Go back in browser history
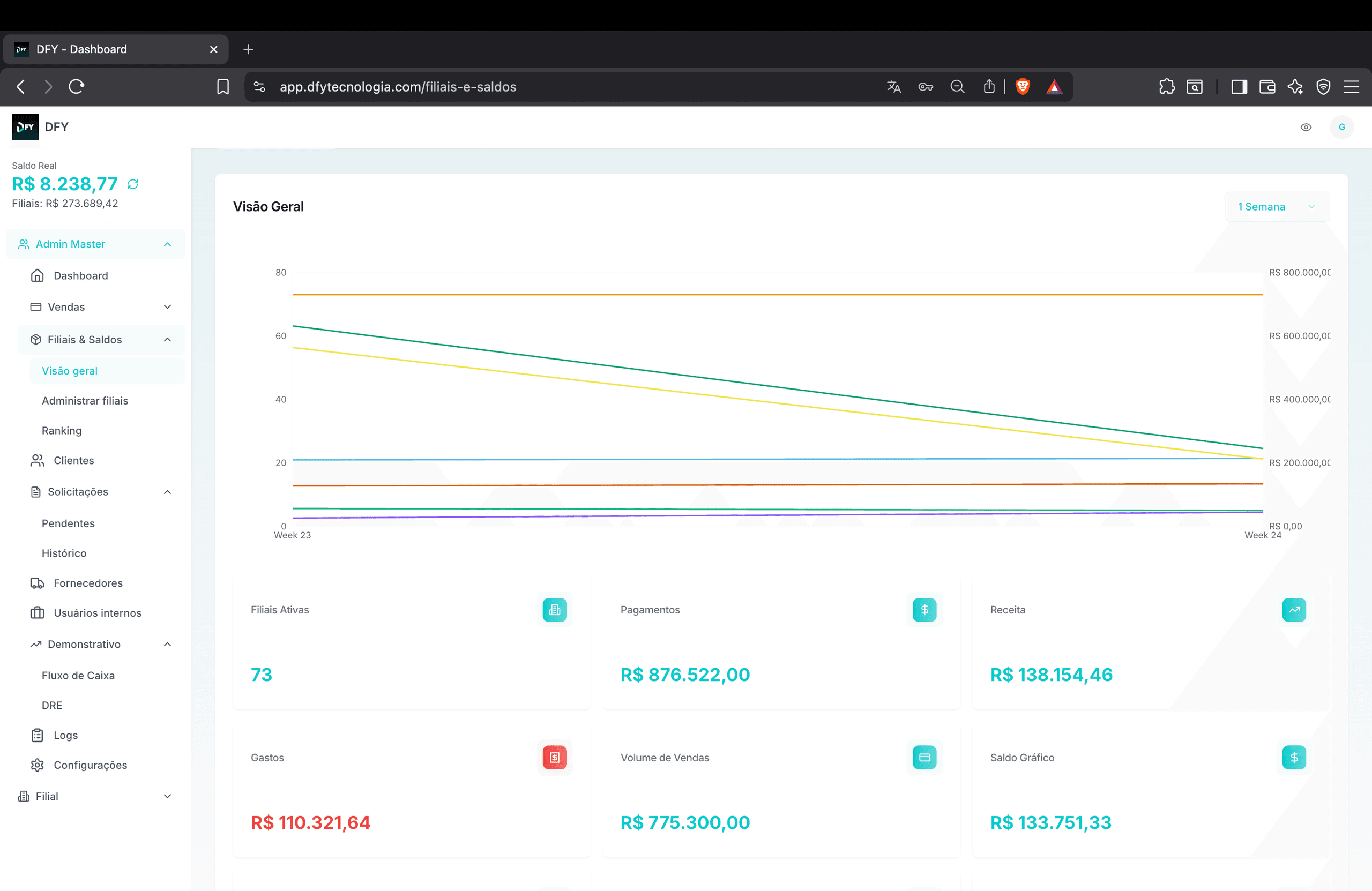The image size is (1372, 891). [21, 86]
